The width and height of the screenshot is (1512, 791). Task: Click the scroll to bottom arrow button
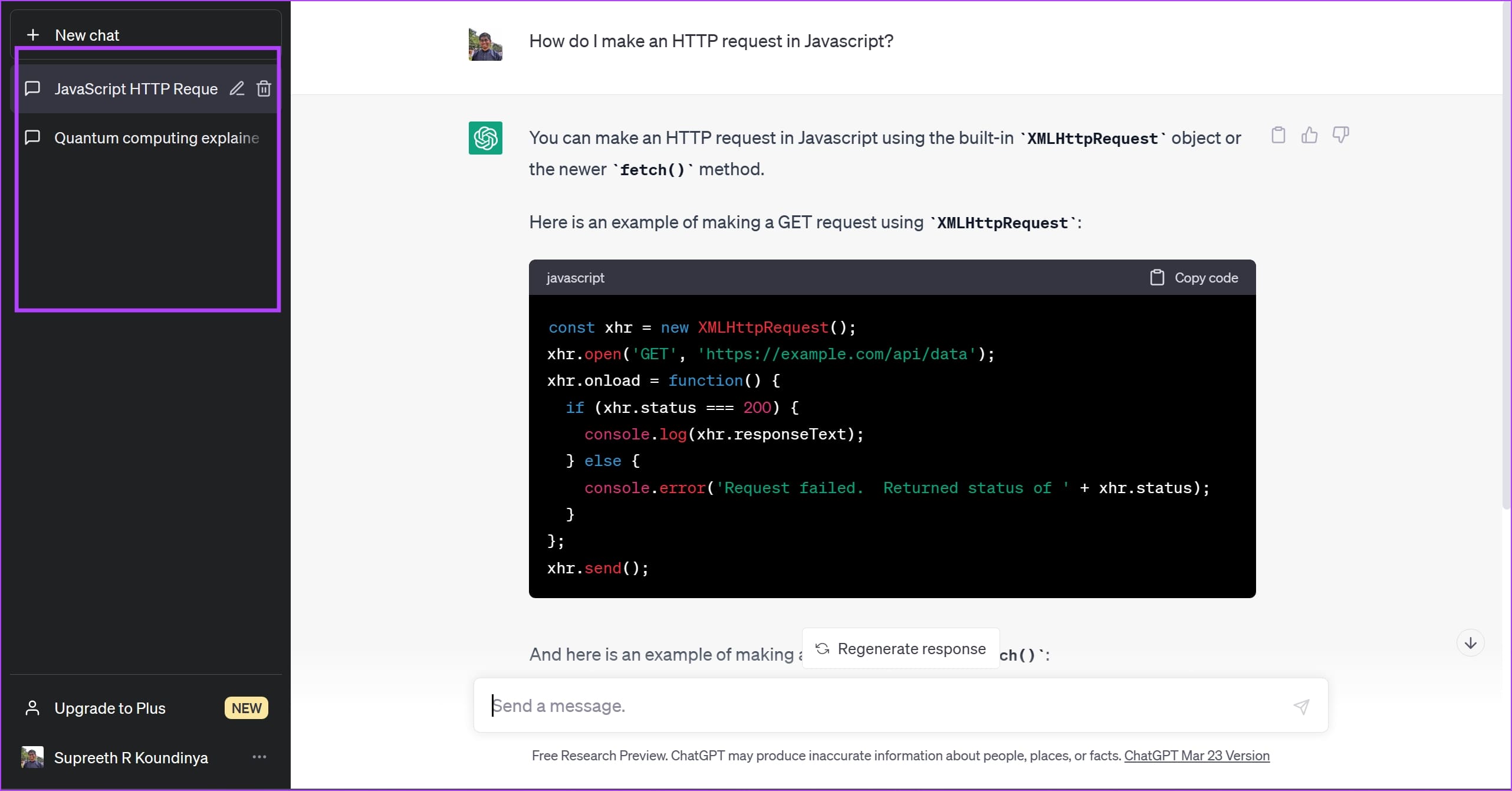point(1470,643)
